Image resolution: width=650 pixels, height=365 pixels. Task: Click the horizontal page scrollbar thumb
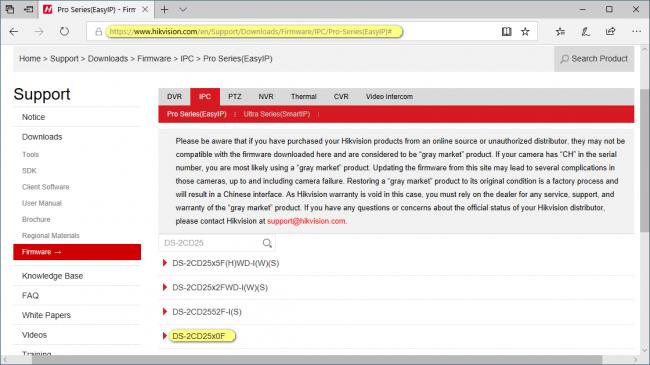pyautogui.click(x=317, y=359)
